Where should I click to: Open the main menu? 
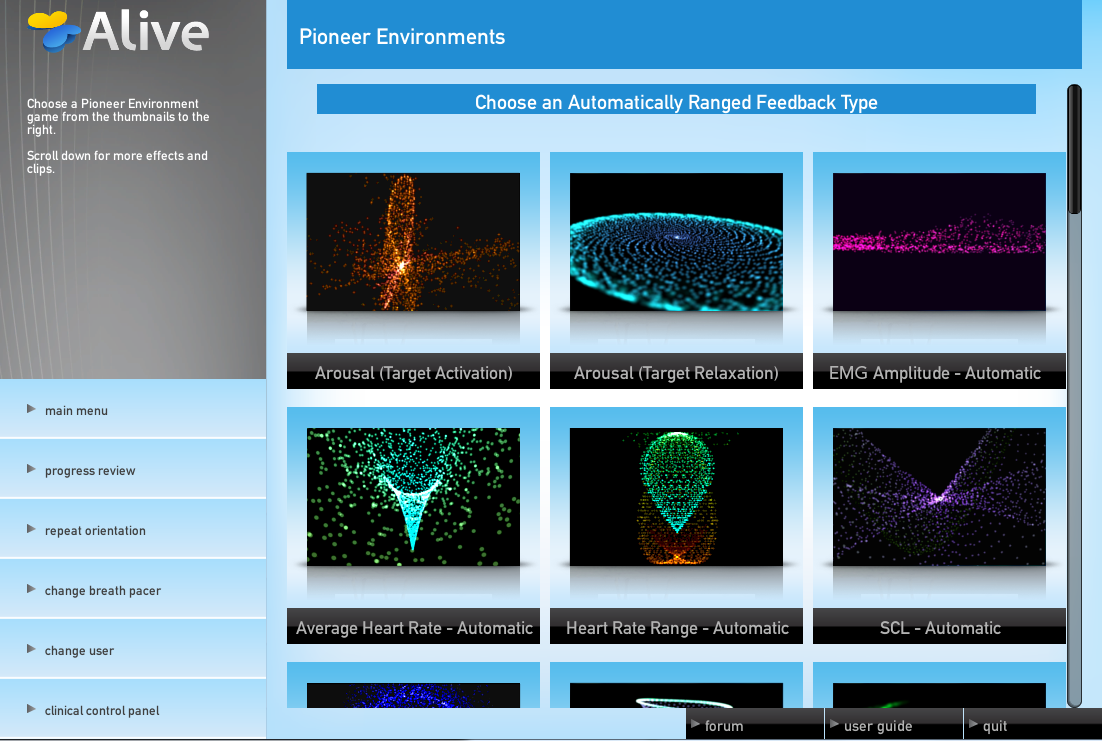click(76, 411)
